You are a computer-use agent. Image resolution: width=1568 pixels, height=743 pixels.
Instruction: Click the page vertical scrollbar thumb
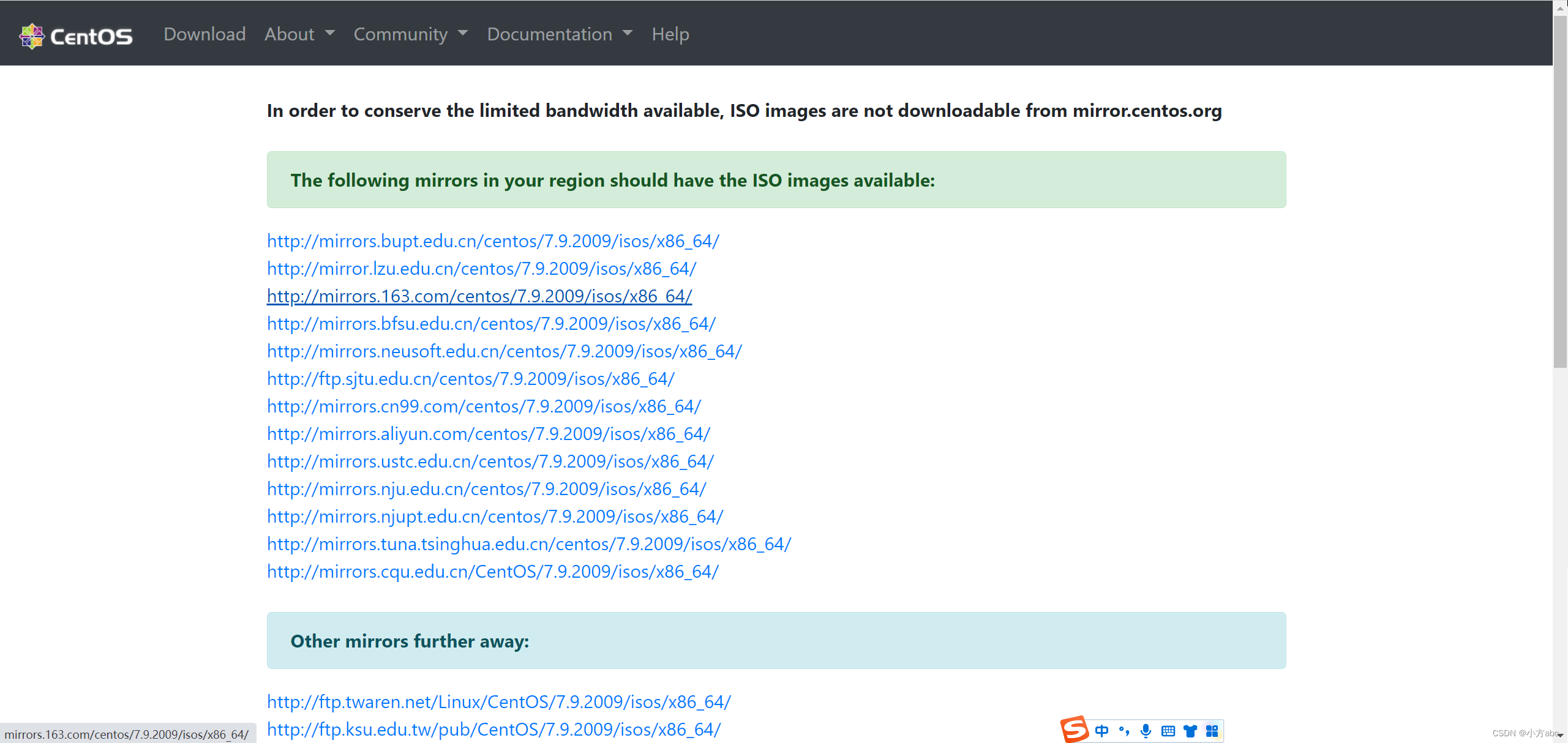tap(1560, 192)
